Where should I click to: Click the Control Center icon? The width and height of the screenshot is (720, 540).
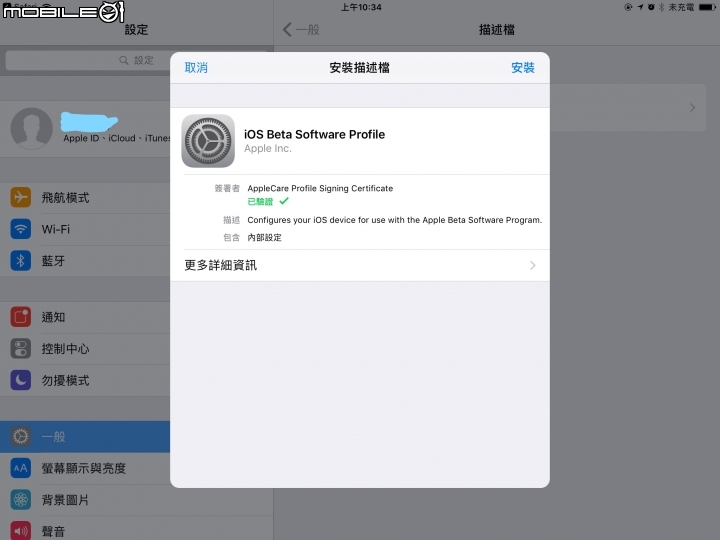tap(21, 349)
